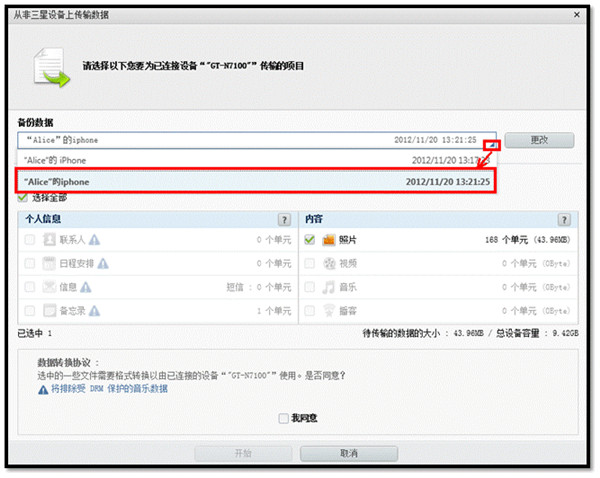This screenshot has width=600, height=478.
Task: Open help for 内容 section
Action: click(564, 220)
